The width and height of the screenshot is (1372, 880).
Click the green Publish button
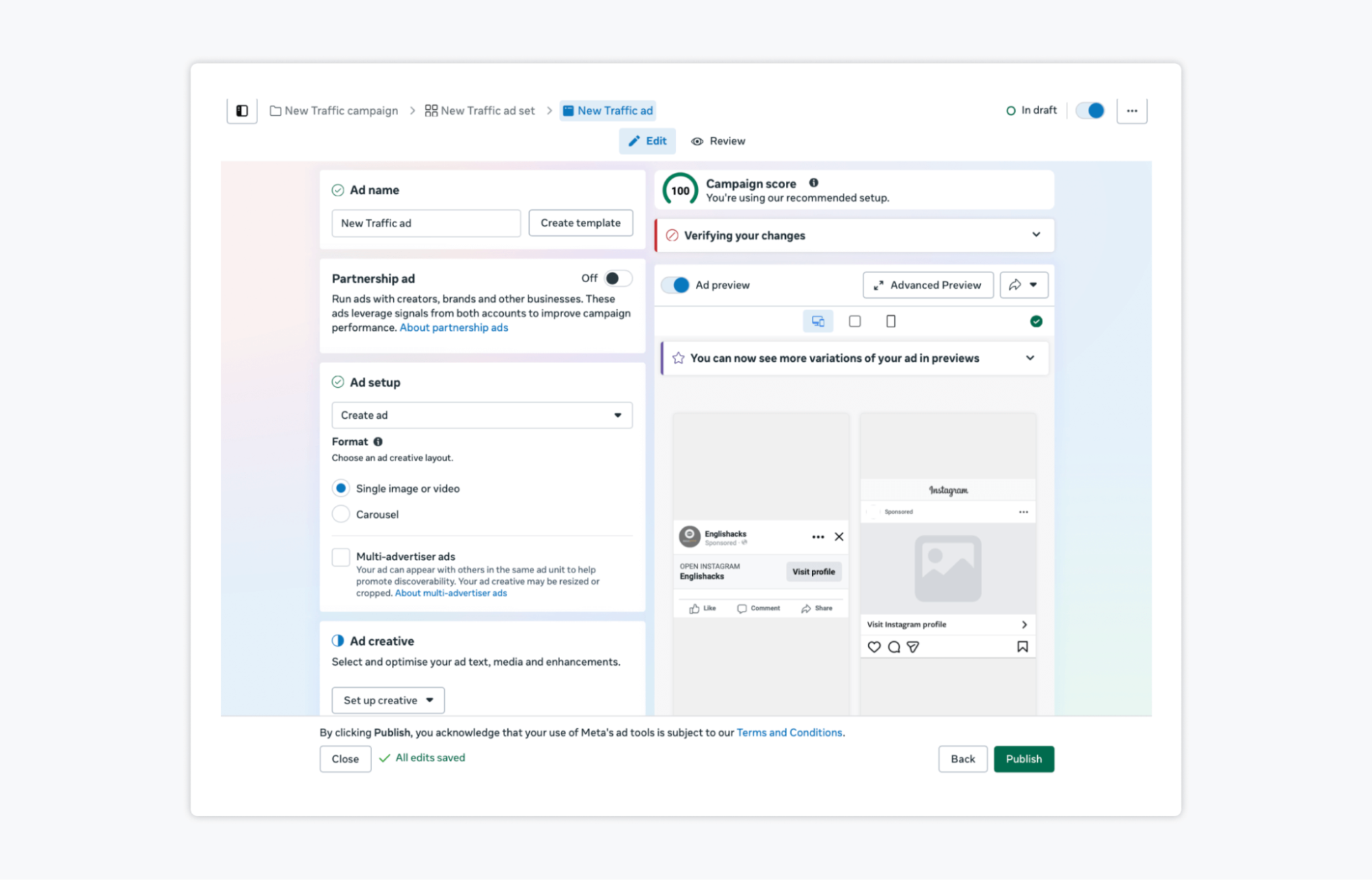pyautogui.click(x=1023, y=759)
